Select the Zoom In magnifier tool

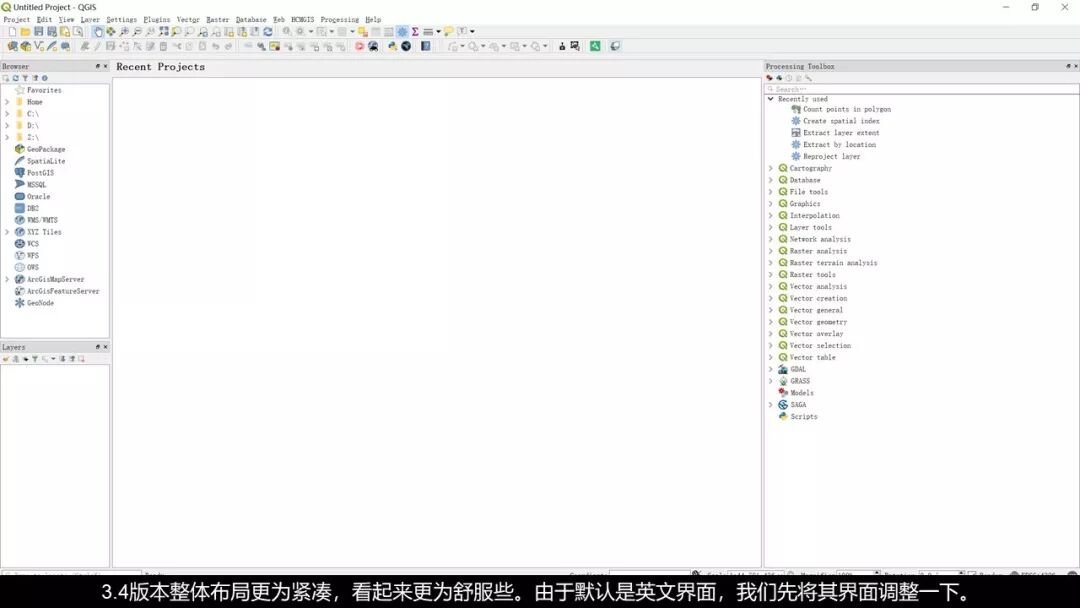[124, 32]
